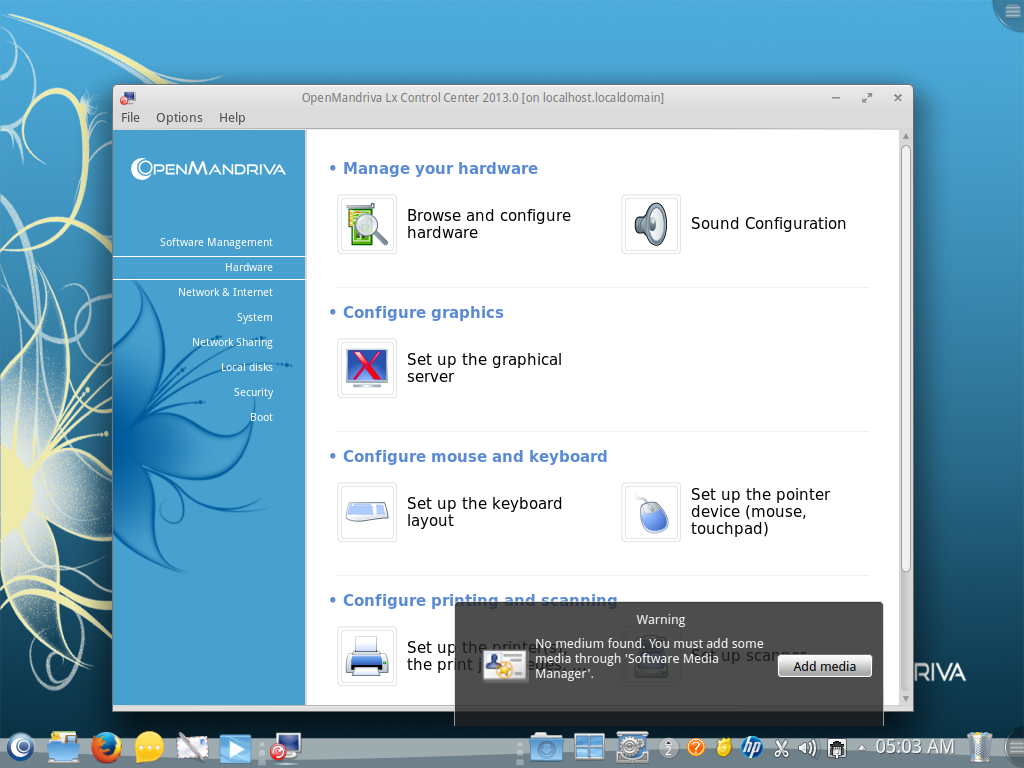The height and width of the screenshot is (768, 1024).
Task: Launch Firefox from the panel
Action: tap(106, 746)
